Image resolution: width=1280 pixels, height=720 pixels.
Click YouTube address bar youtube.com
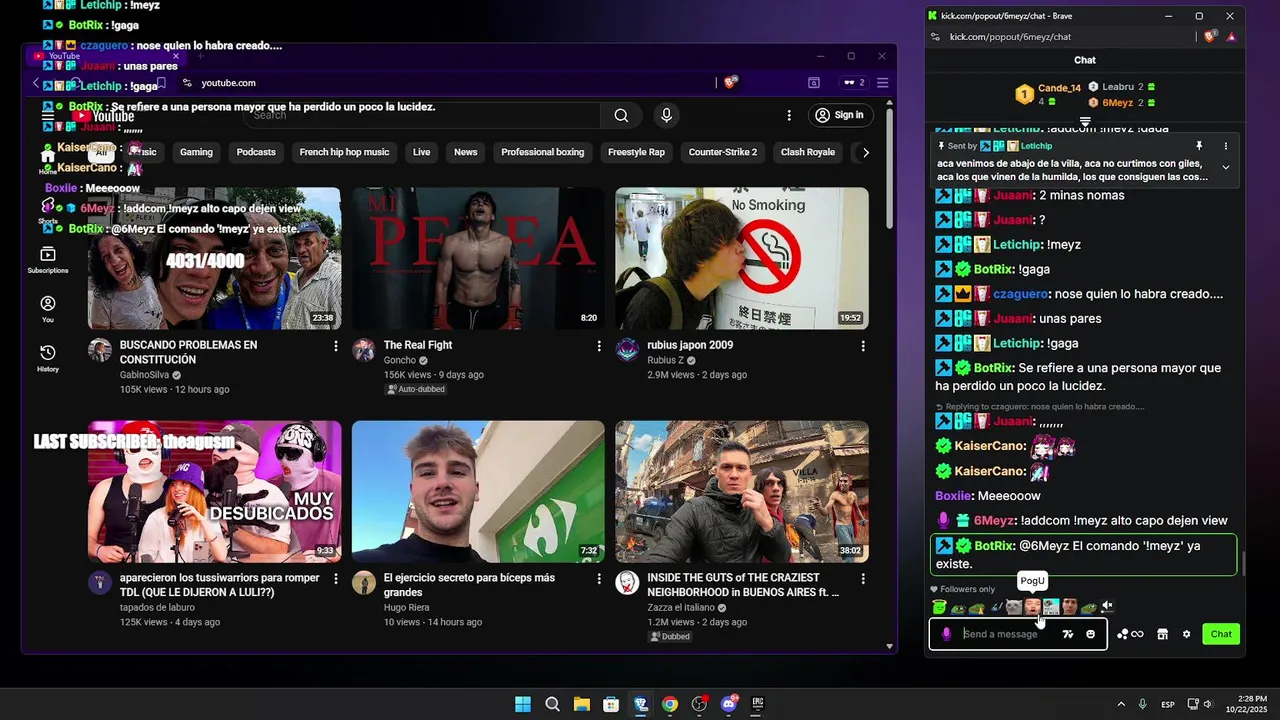click(228, 83)
